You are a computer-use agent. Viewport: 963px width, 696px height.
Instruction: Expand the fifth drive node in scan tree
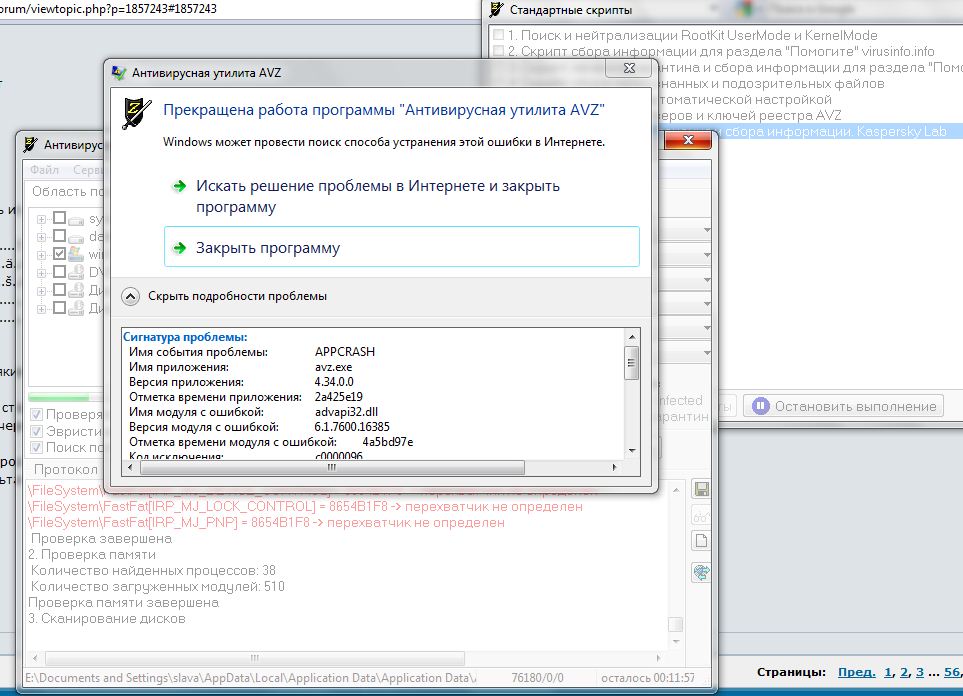coord(41,291)
